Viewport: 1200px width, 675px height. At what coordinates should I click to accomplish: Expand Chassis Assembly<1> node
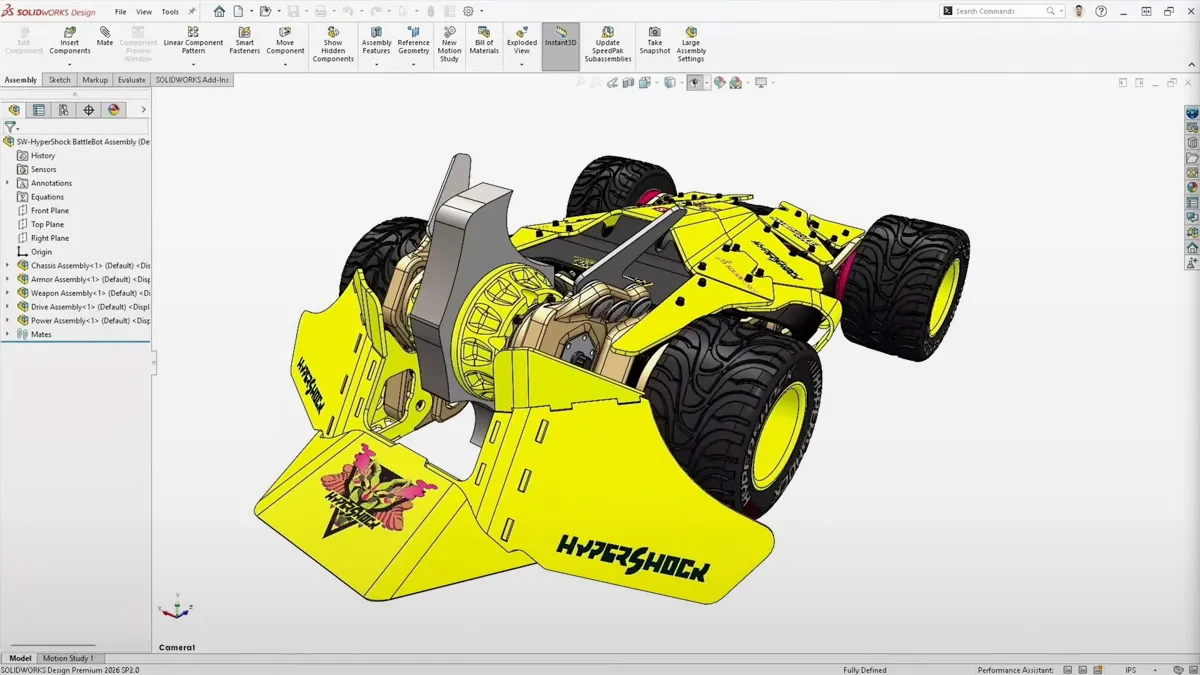click(x=8, y=266)
